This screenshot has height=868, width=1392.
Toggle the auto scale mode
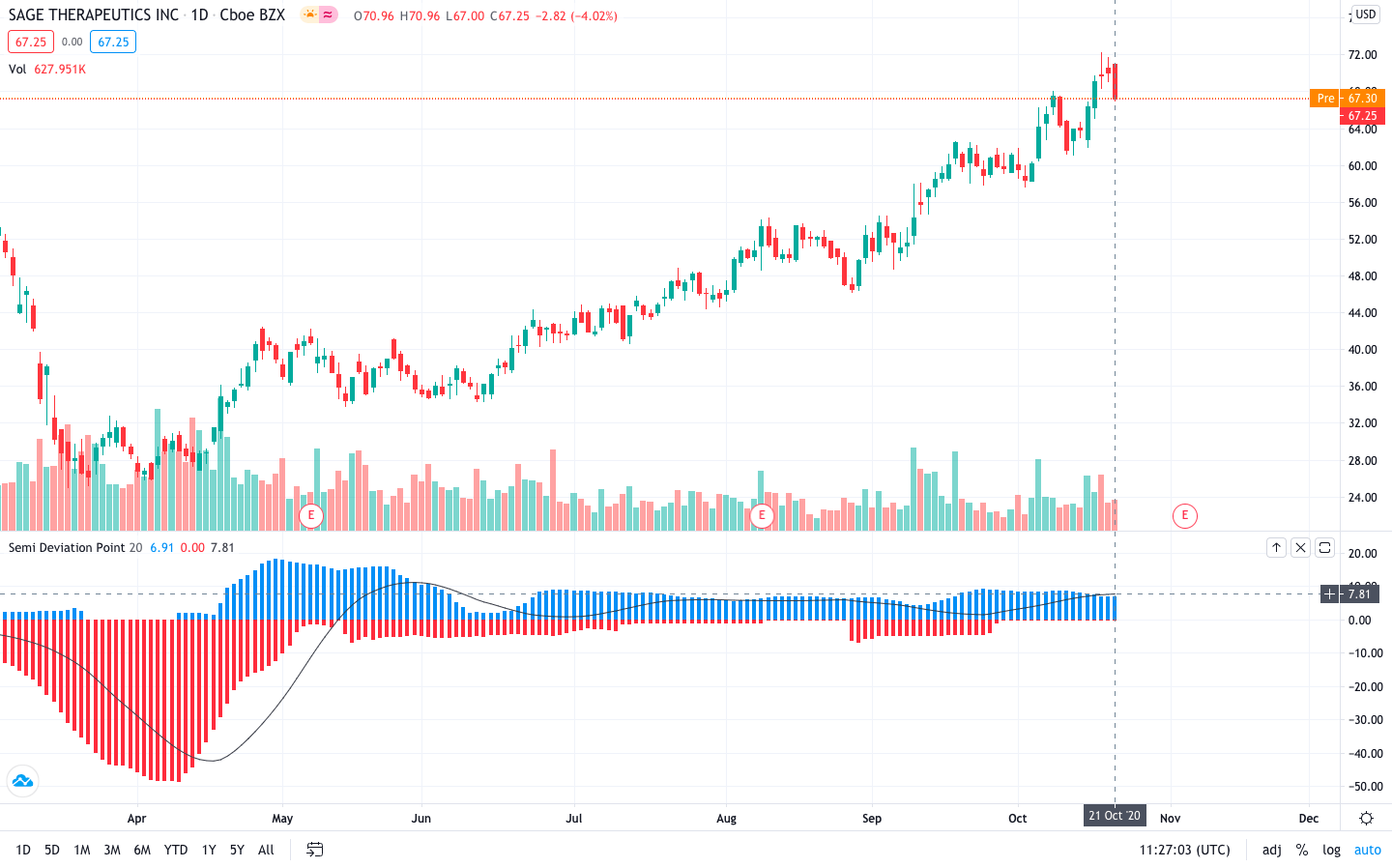tap(1367, 850)
